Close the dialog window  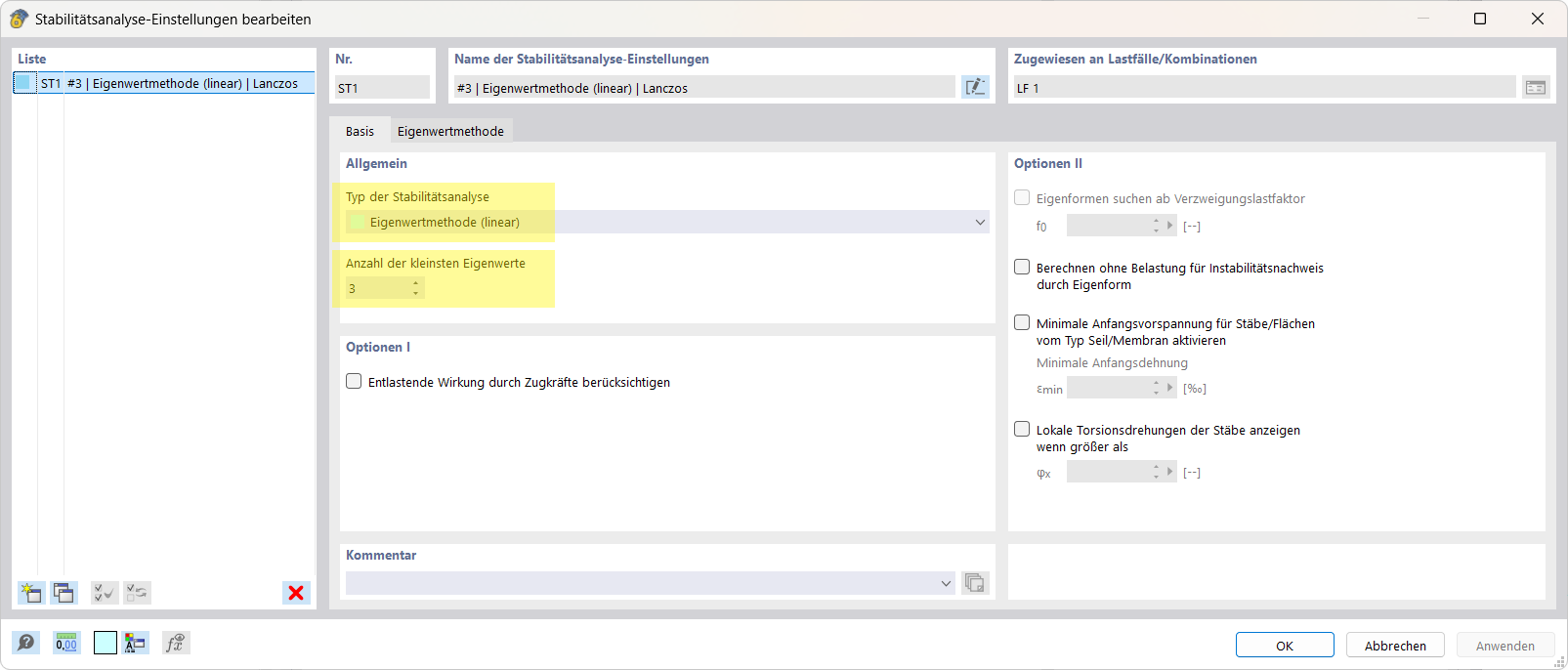1537,19
